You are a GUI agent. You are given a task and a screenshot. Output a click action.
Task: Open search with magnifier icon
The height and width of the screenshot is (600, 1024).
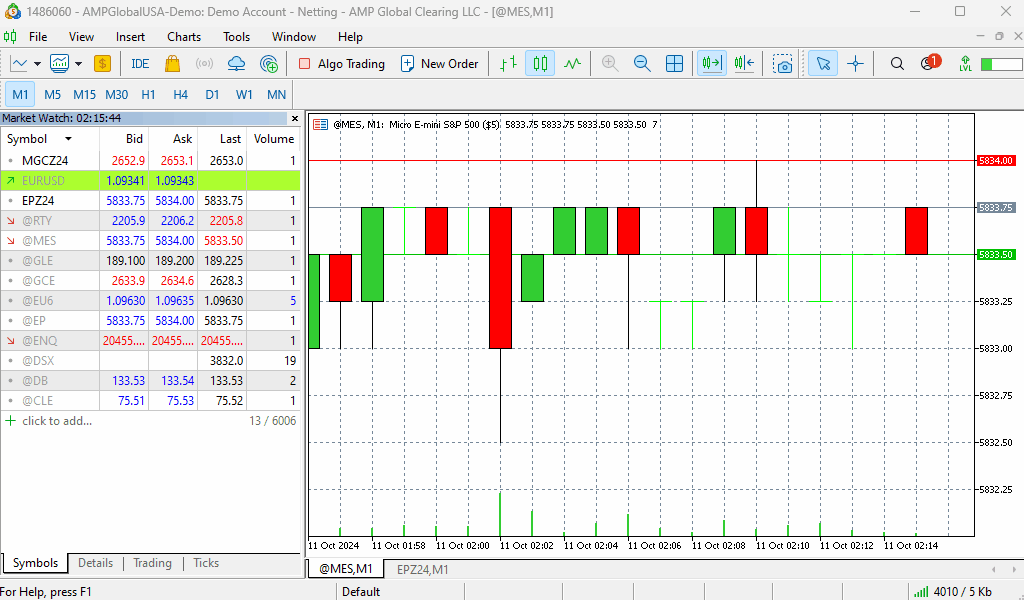[897, 63]
